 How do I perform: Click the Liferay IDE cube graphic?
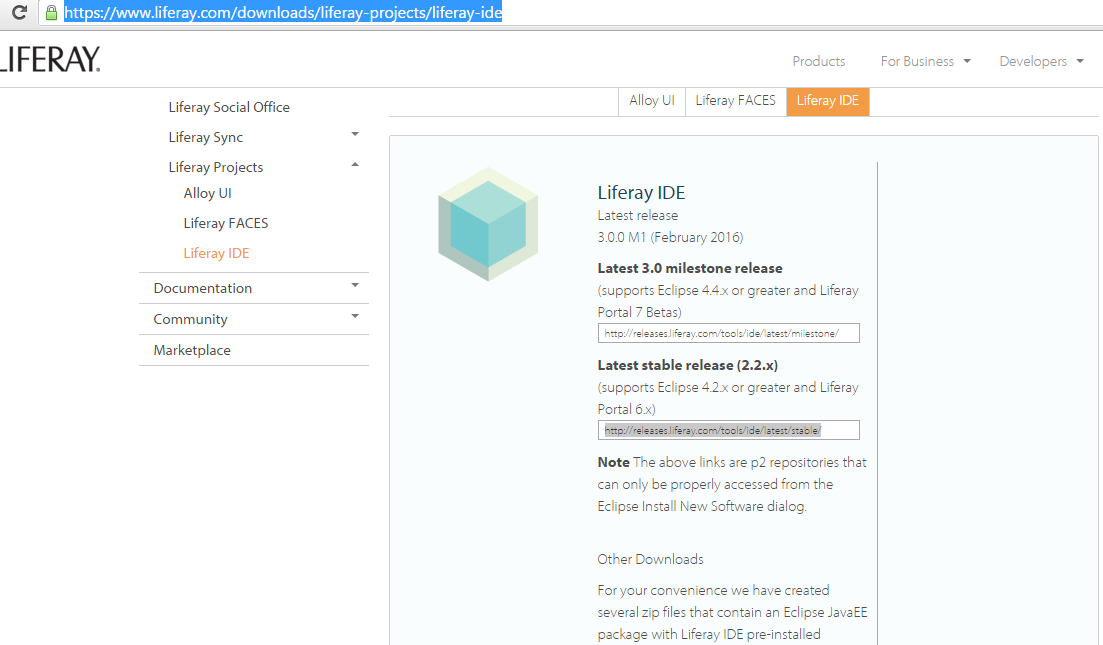click(x=488, y=224)
